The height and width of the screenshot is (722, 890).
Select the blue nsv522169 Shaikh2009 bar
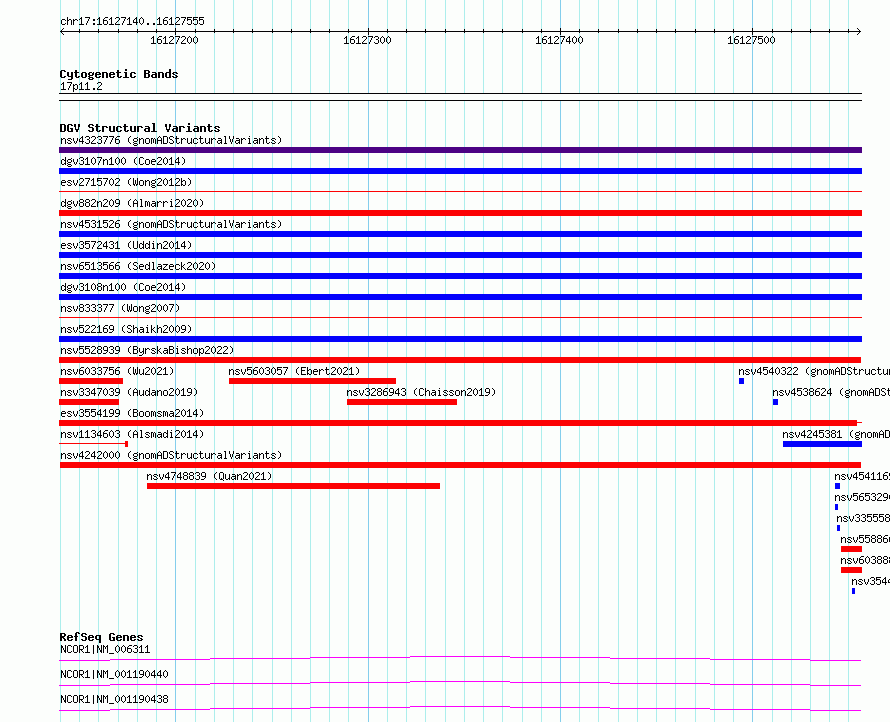pyautogui.click(x=460, y=339)
